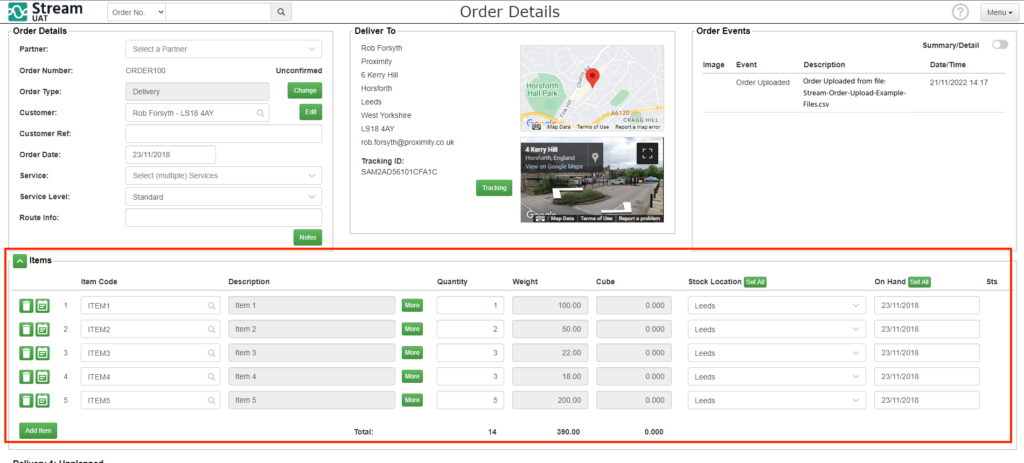Image resolution: width=1024 pixels, height=463 pixels.
Task: Click rob.forsyth@proximity.co.uk email text
Action: pyautogui.click(x=408, y=142)
